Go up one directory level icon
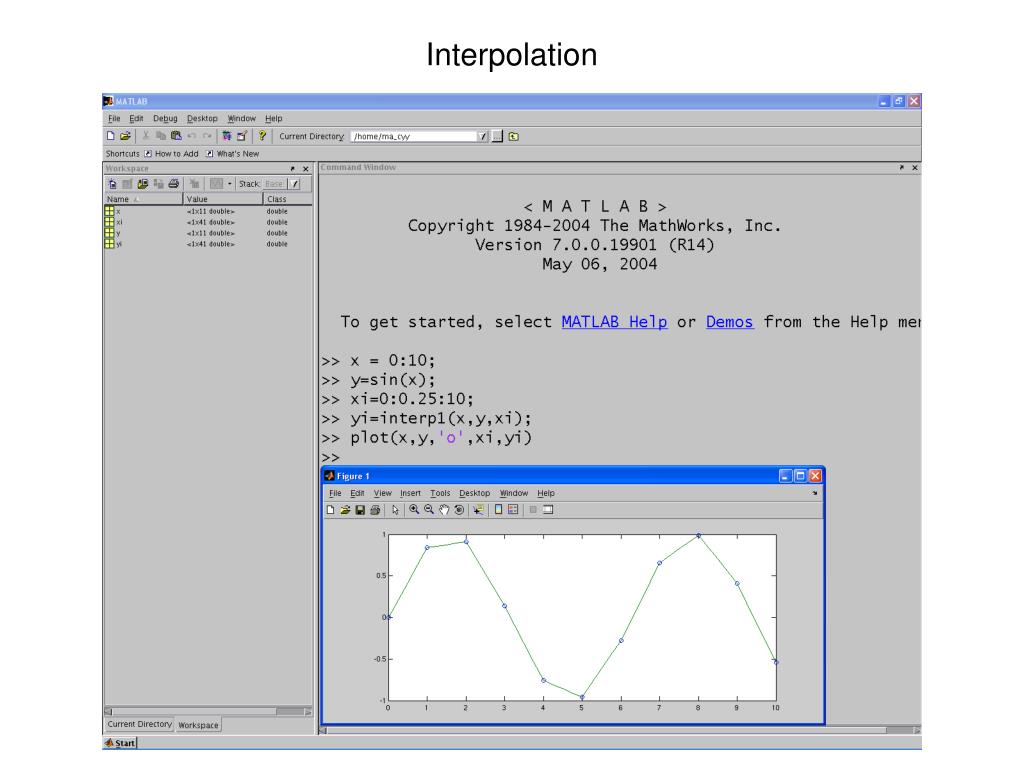 click(x=514, y=136)
